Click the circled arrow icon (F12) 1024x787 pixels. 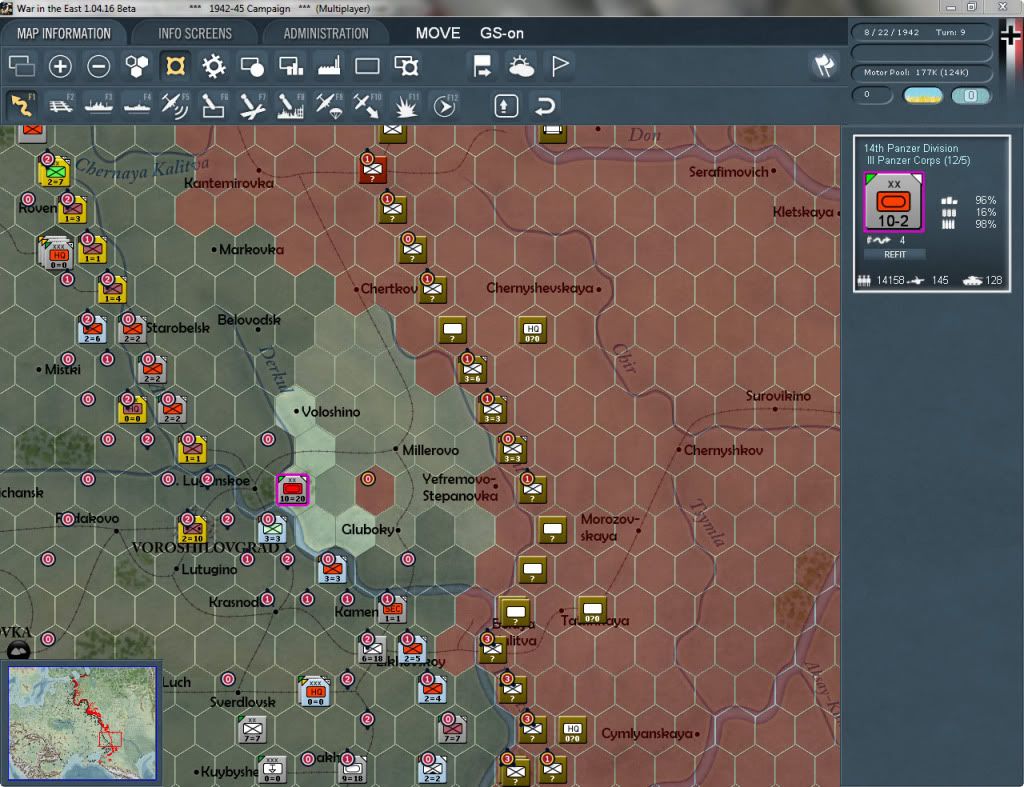(445, 105)
